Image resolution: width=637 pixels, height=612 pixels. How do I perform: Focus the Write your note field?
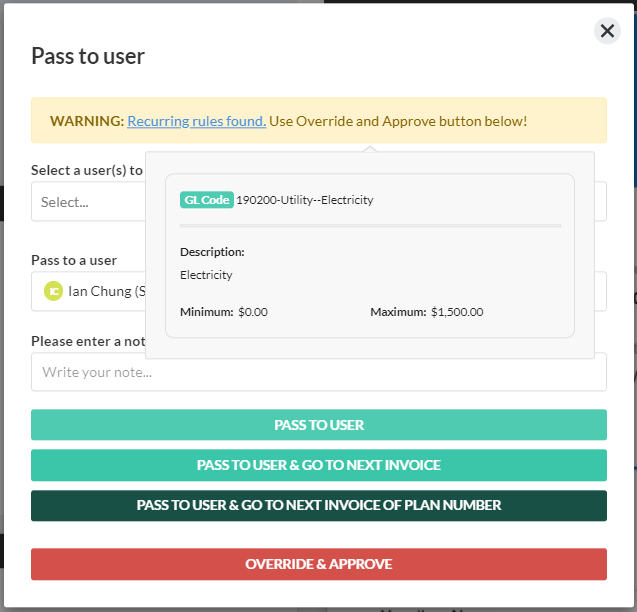tap(318, 372)
